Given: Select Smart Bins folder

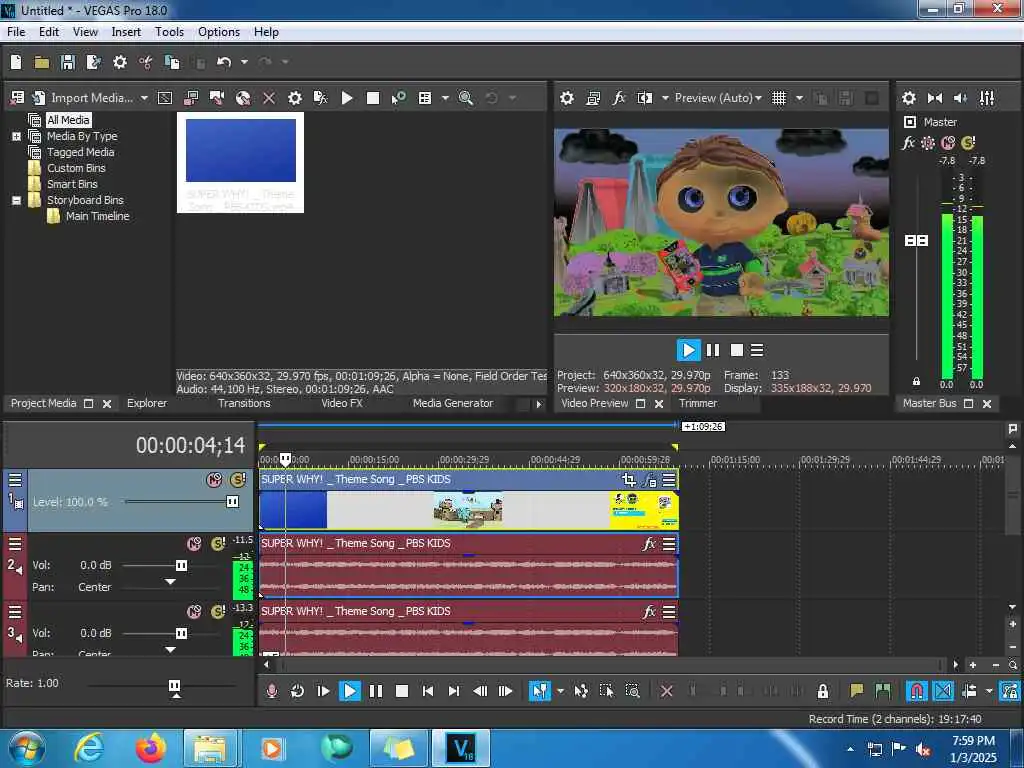Looking at the screenshot, I should (72, 184).
